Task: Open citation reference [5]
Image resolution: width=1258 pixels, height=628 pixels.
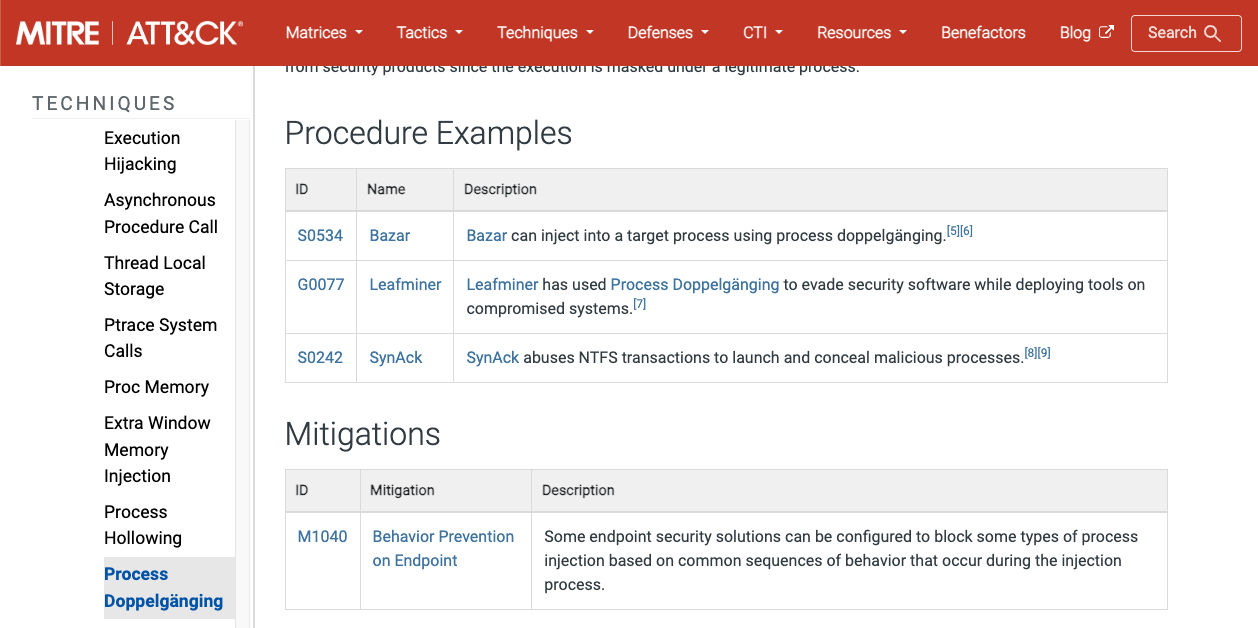Action: (953, 231)
